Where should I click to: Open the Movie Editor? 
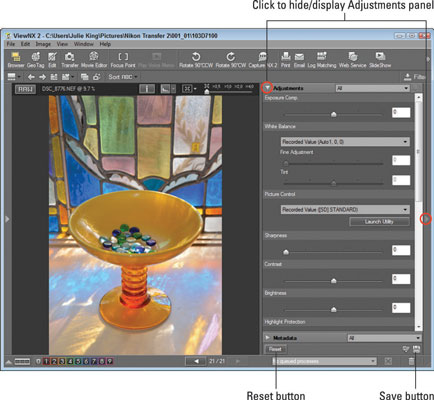(x=94, y=60)
